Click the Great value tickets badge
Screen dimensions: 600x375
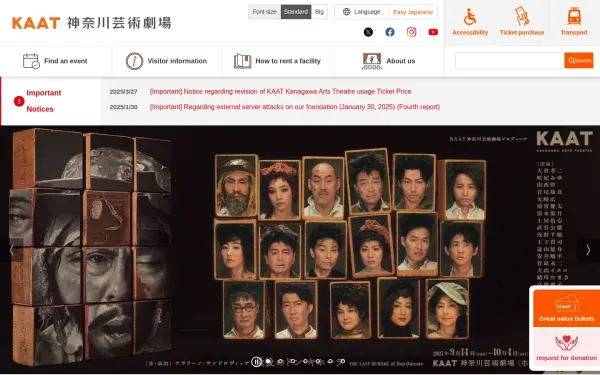[x=566, y=308]
